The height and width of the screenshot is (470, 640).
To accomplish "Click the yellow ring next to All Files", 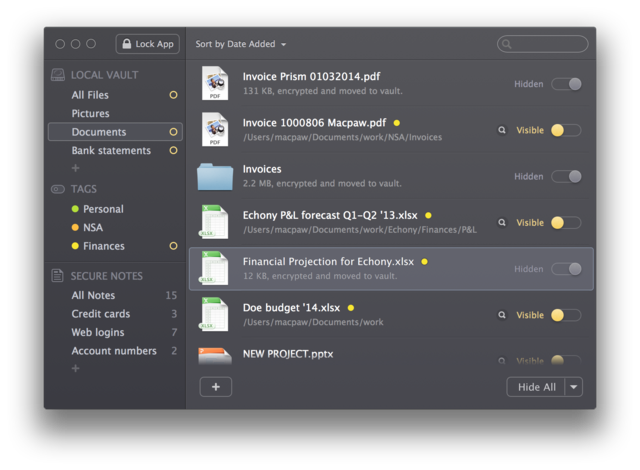I will pos(173,95).
